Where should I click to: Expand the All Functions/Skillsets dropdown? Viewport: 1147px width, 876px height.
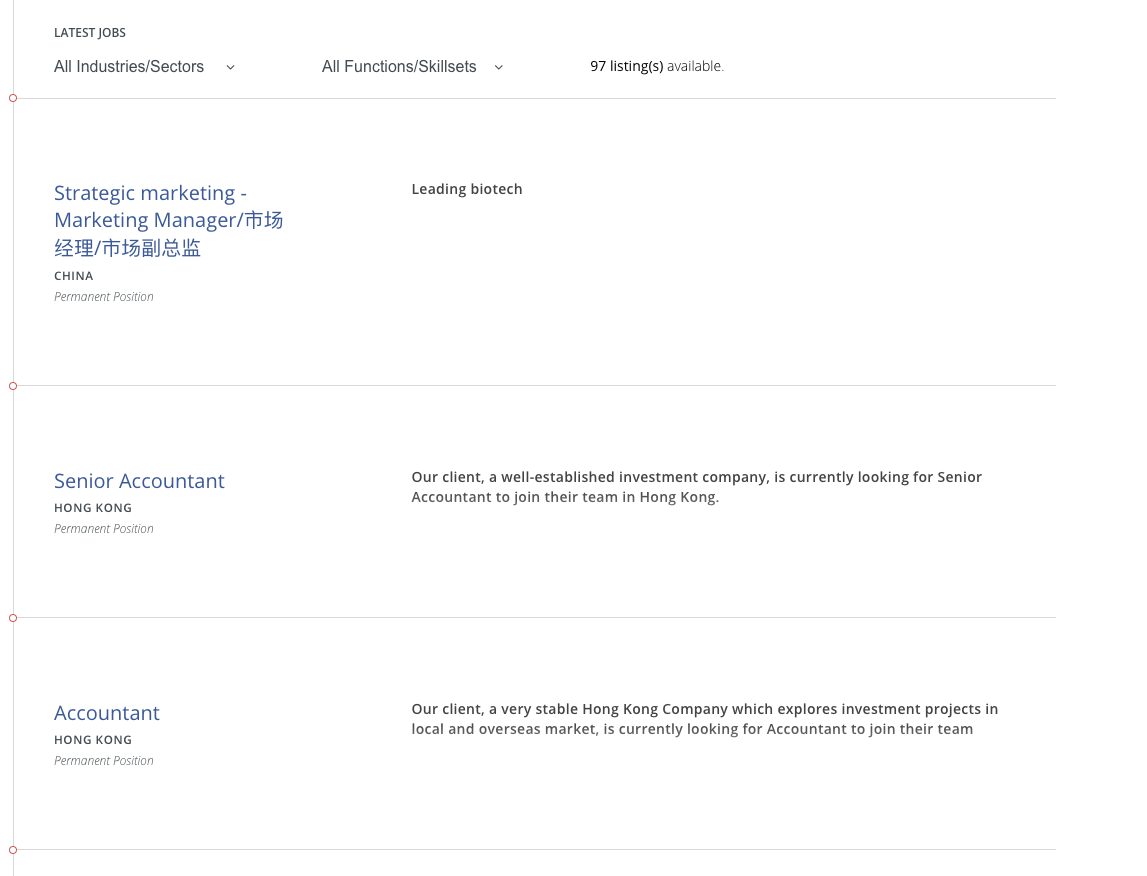tap(399, 67)
